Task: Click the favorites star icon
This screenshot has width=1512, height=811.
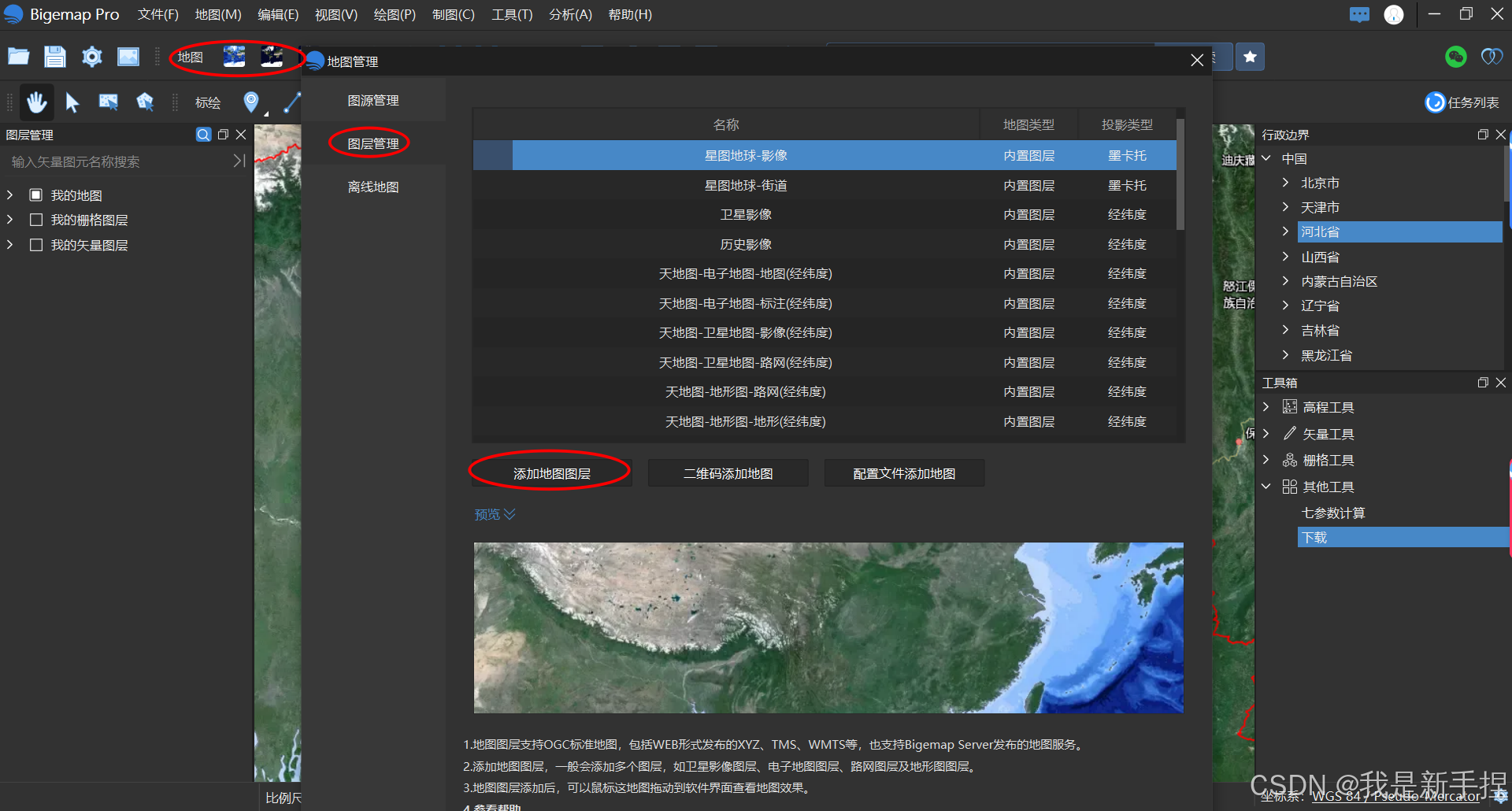Action: point(1250,57)
